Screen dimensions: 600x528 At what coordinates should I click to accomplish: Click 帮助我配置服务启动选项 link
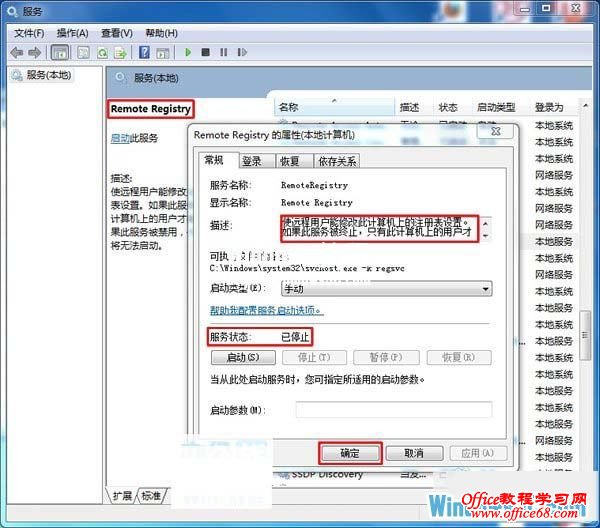267,310
